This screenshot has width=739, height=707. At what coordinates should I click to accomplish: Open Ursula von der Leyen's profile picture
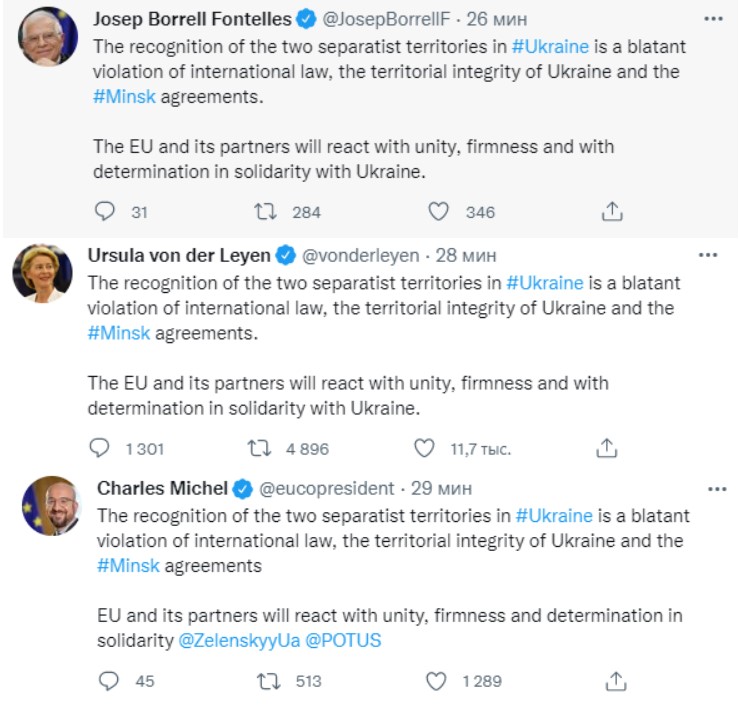tap(42, 273)
